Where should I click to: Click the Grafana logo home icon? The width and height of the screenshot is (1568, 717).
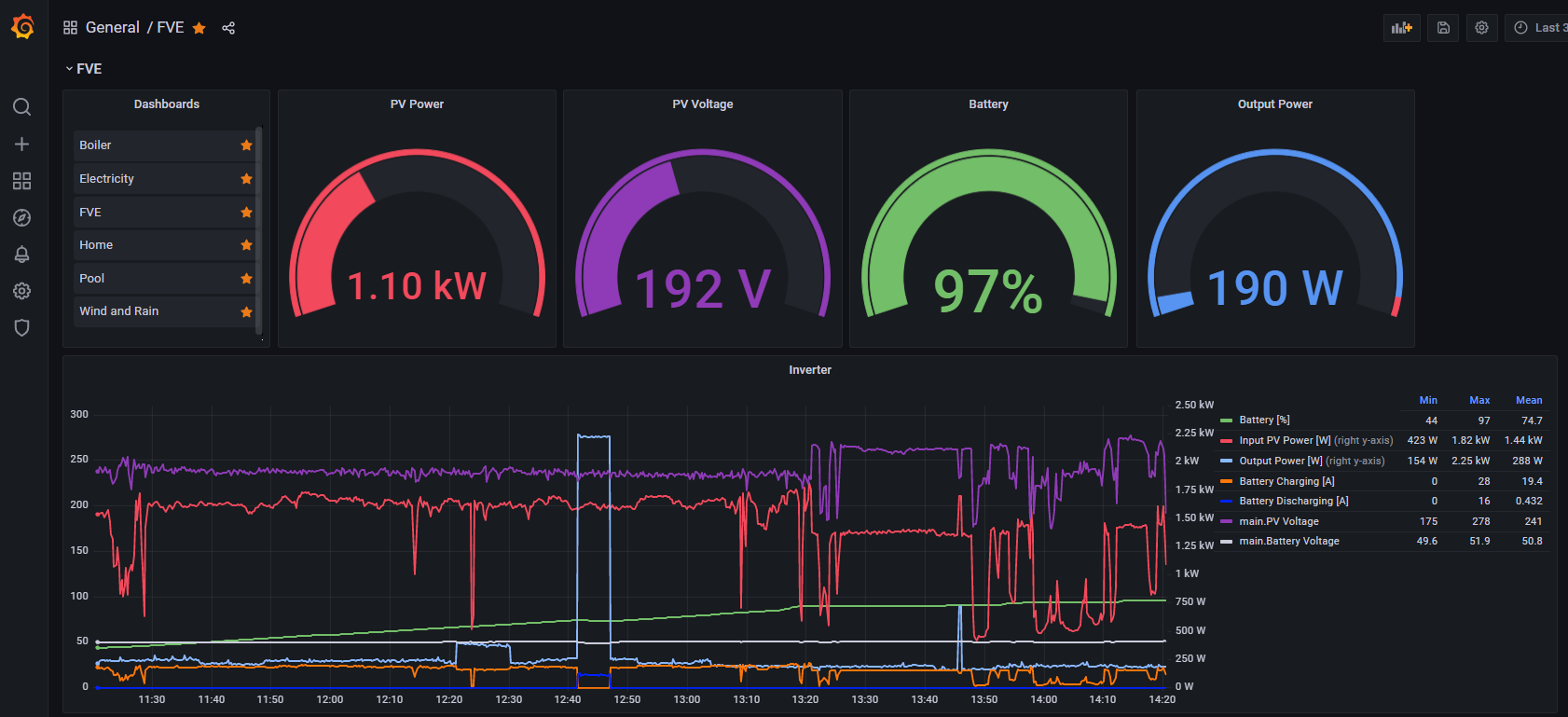(x=22, y=27)
